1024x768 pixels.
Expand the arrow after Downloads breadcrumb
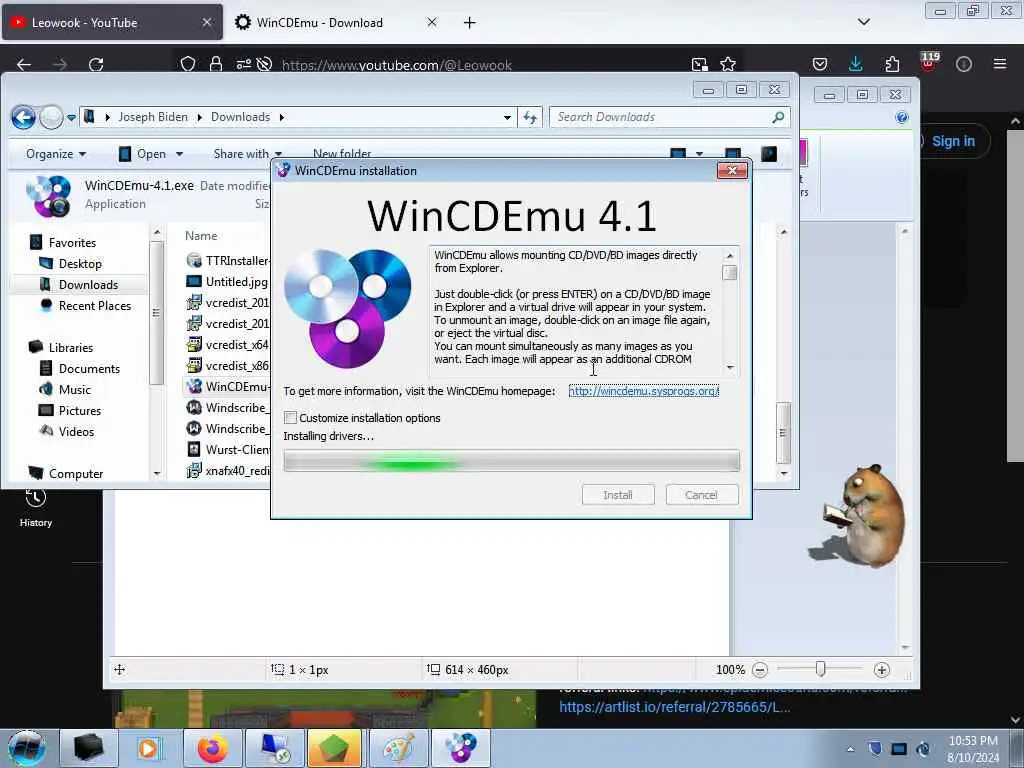(281, 118)
